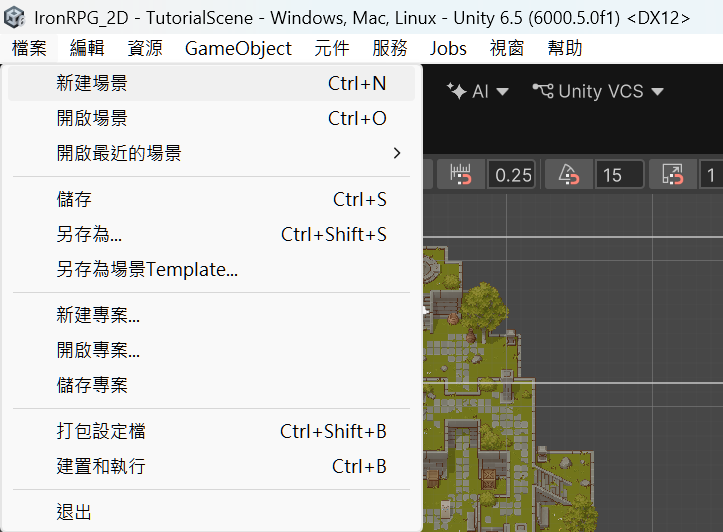The width and height of the screenshot is (723, 532).
Task: Open the 檔案 menu
Action: [29, 48]
